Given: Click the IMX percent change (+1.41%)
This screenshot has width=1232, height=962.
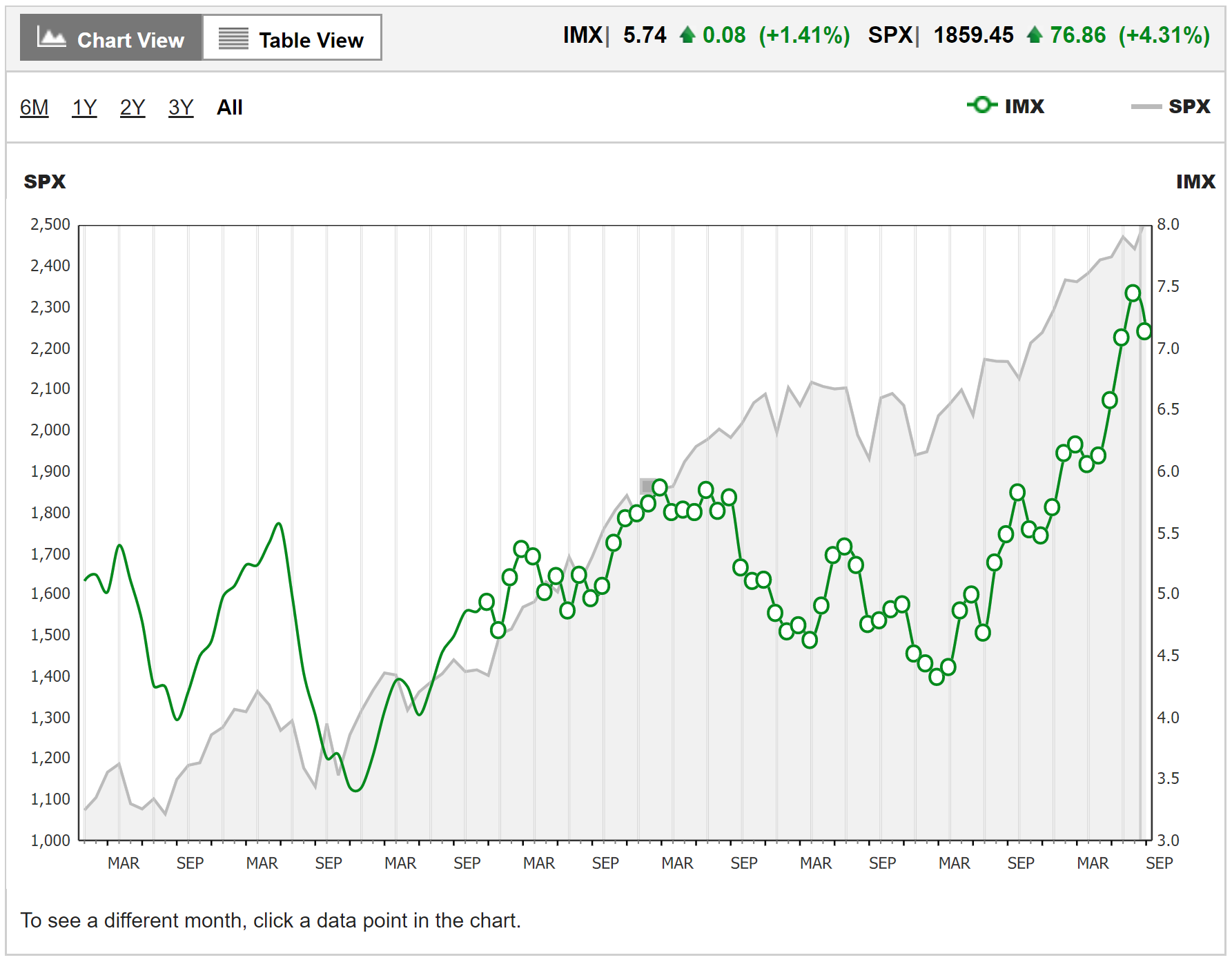Looking at the screenshot, I should click(x=804, y=35).
